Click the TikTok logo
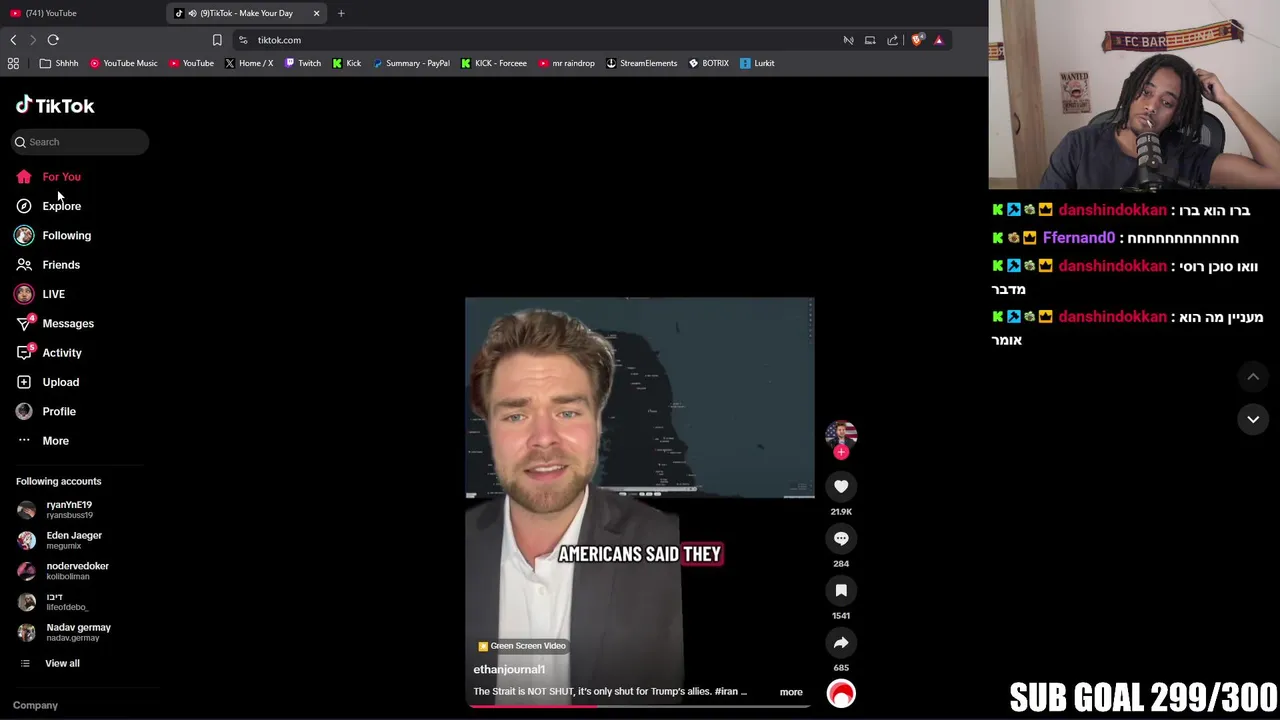 point(55,105)
